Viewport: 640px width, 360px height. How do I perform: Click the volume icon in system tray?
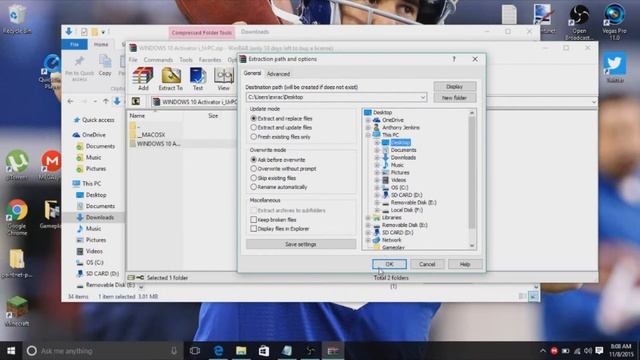[x=588, y=351]
